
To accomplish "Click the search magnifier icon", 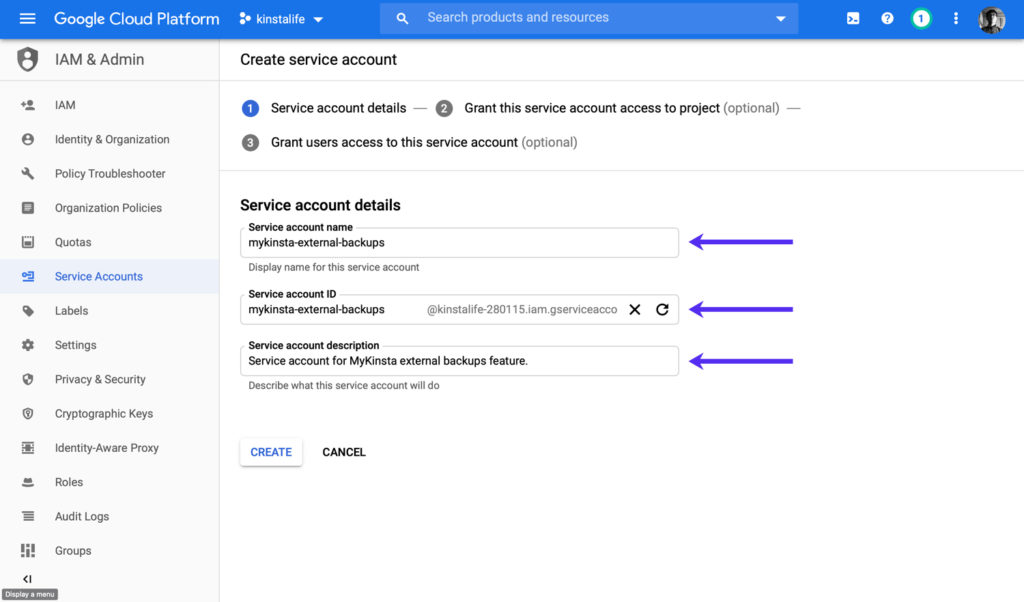I will (402, 18).
